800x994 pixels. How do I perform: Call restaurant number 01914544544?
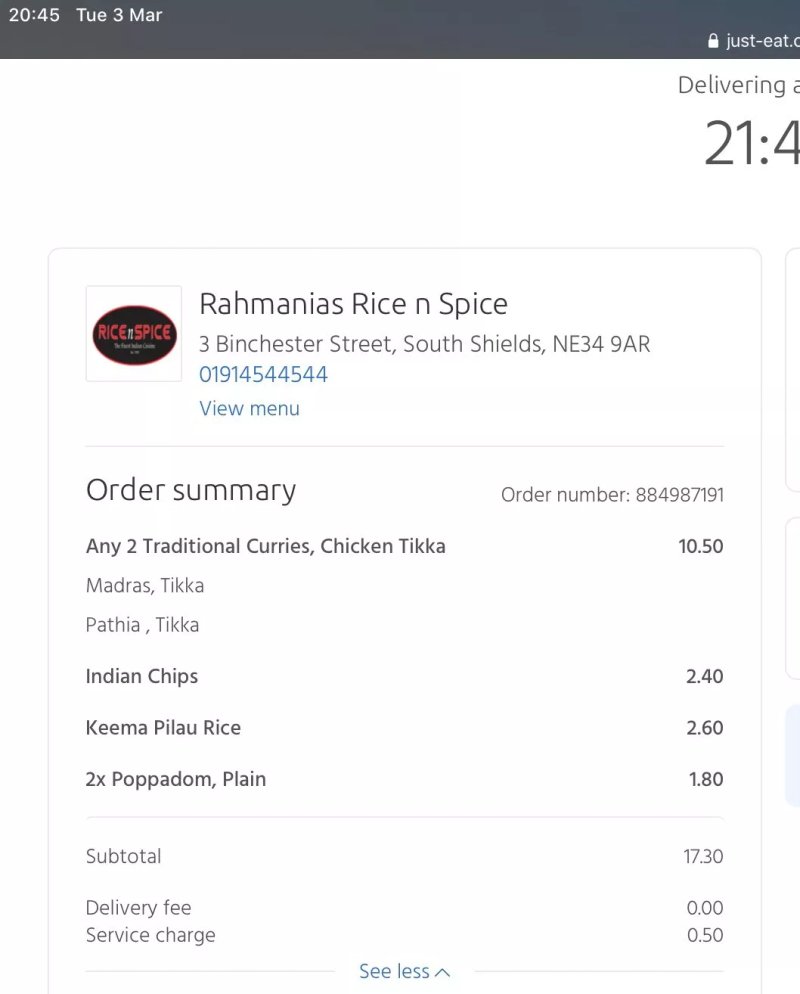pos(263,374)
